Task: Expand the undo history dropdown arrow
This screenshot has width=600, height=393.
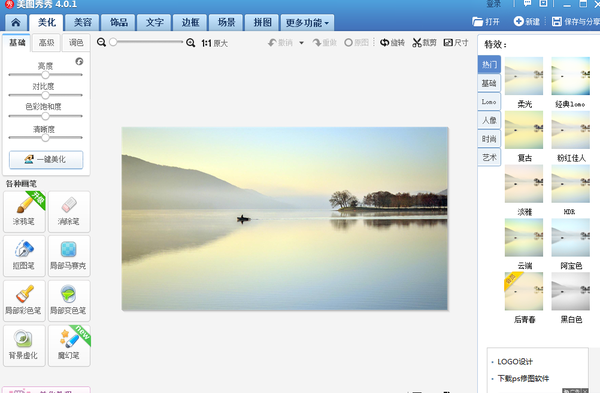Action: click(302, 43)
